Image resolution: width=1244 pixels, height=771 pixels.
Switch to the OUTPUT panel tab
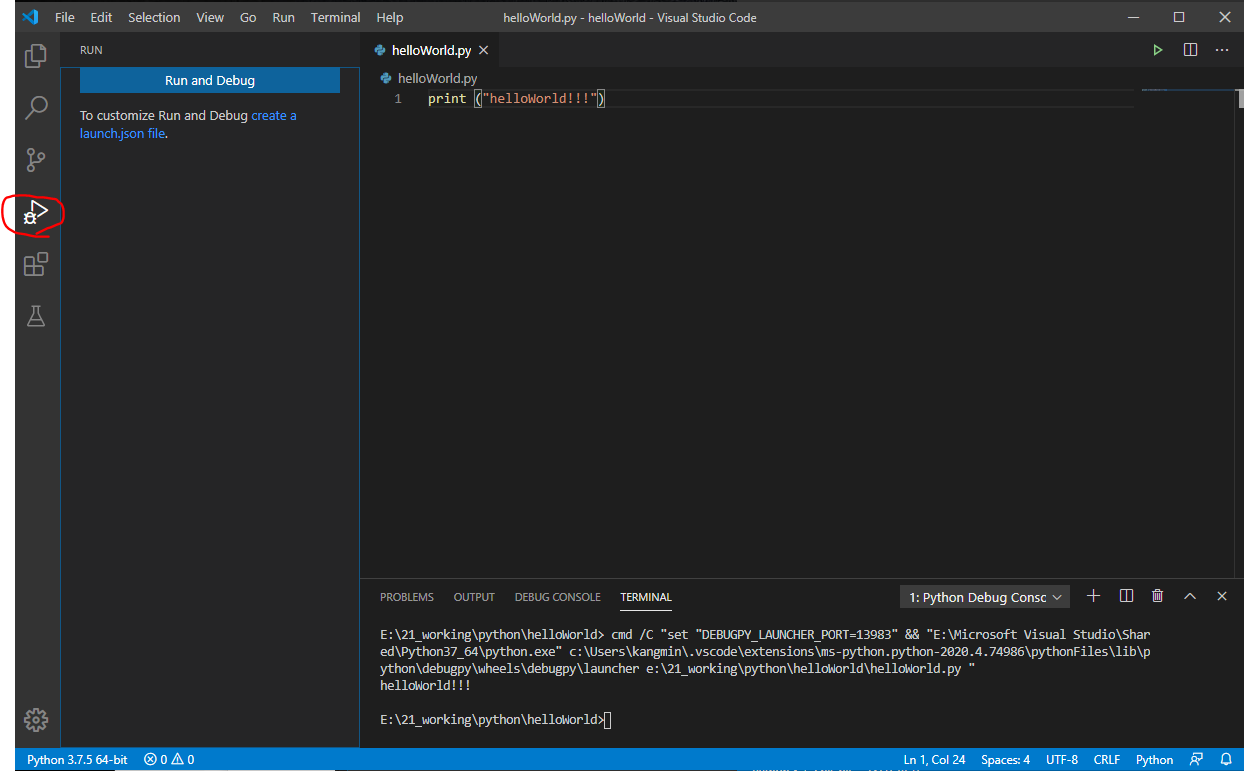pos(474,597)
